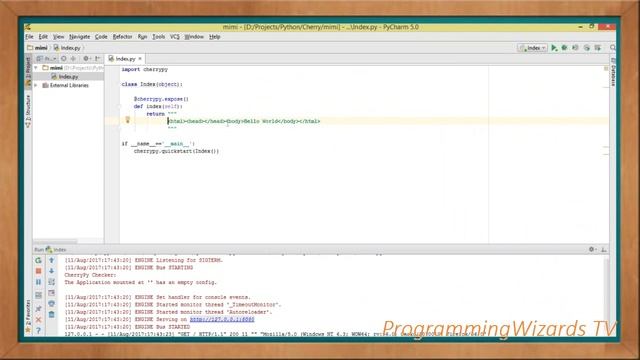The width and height of the screenshot is (640, 360).
Task: Stop the running process red square
Action: pos(38,271)
